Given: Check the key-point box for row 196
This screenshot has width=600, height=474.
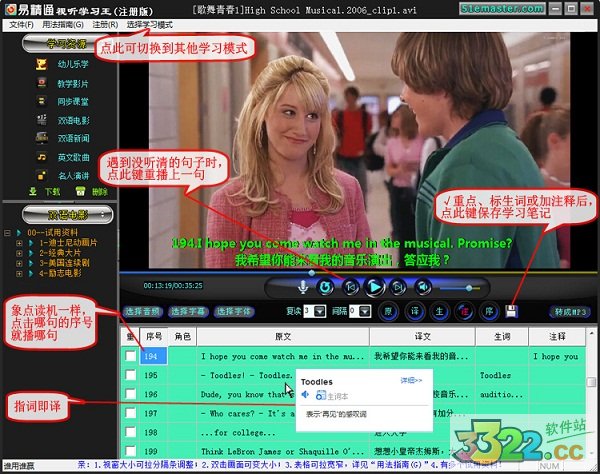Looking at the screenshot, I should (130, 394).
